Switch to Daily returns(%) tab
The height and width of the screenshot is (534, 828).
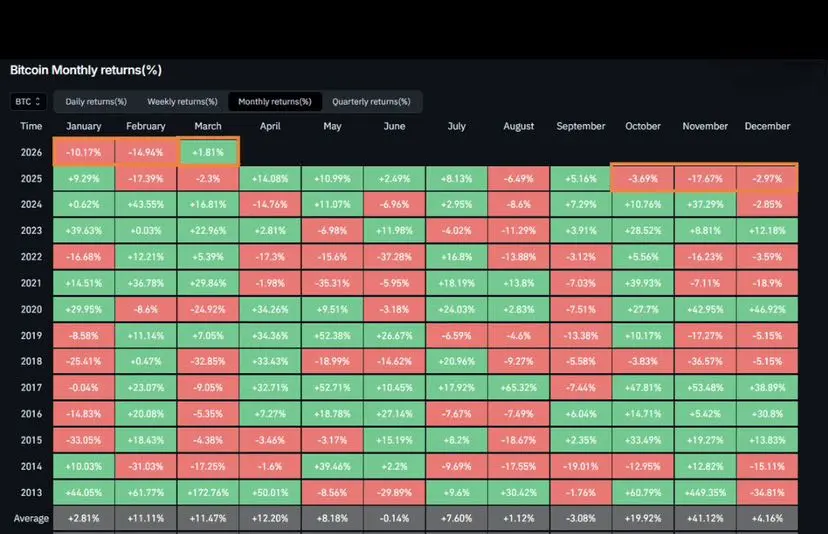pyautogui.click(x=96, y=101)
